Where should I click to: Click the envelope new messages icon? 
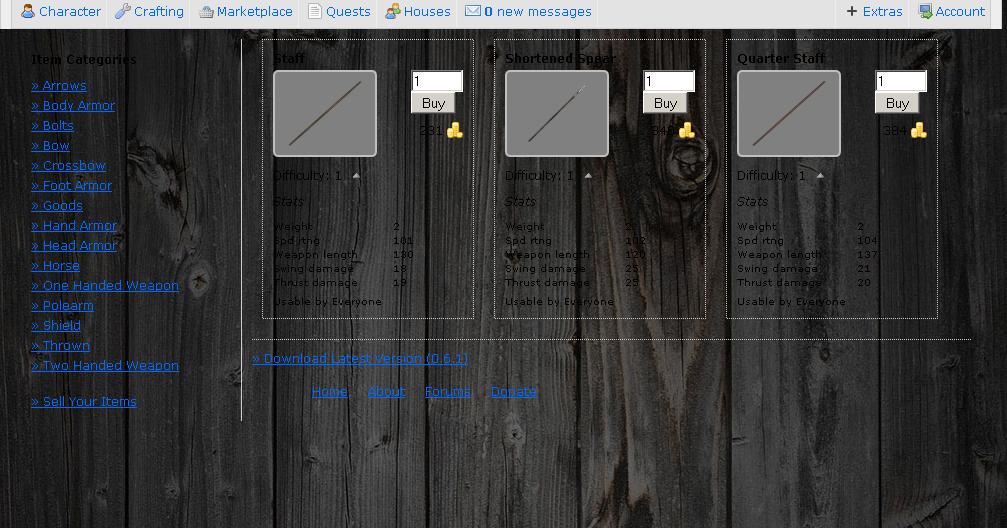tap(473, 12)
